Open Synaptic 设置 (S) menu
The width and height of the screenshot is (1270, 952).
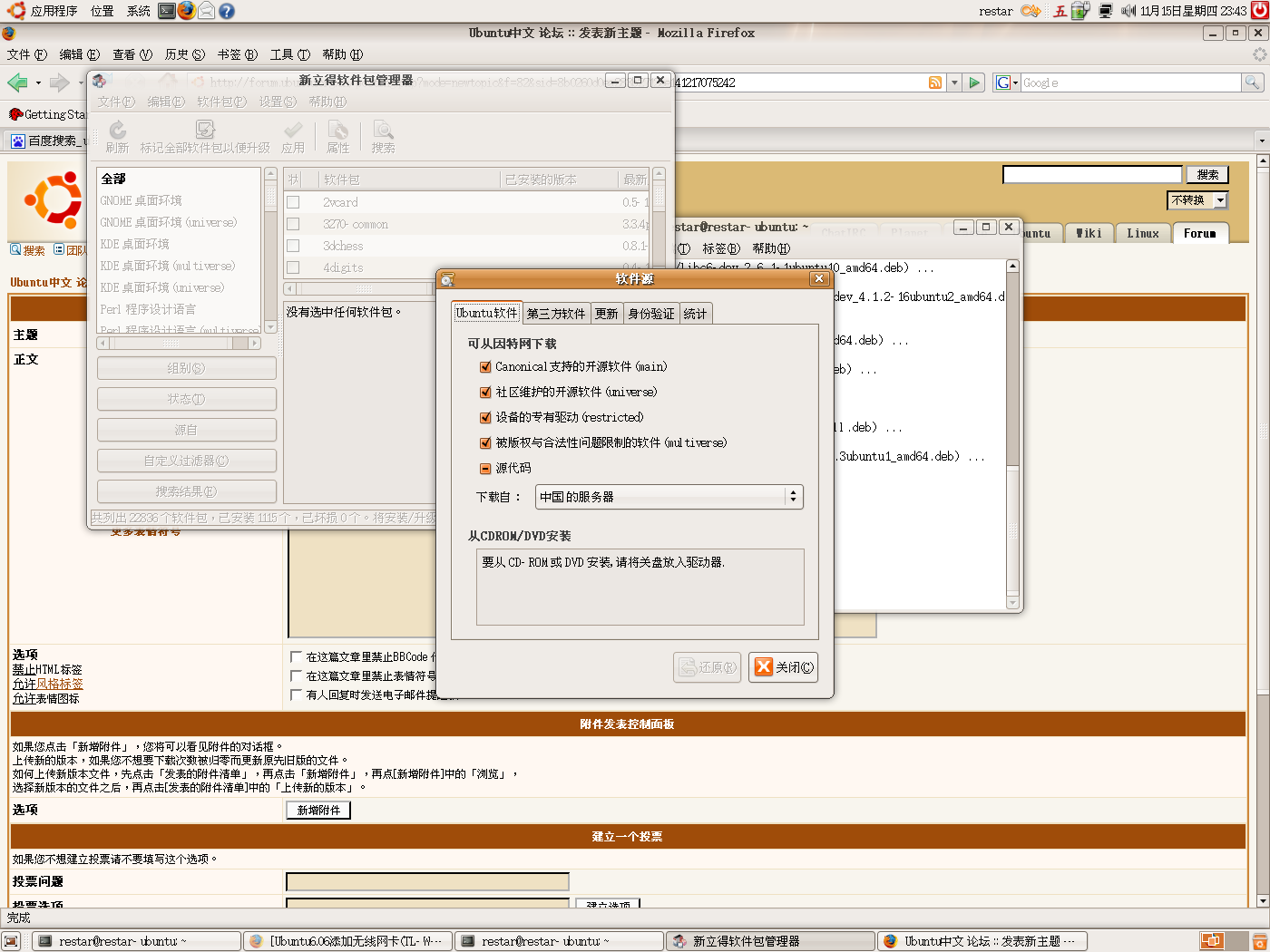278,102
